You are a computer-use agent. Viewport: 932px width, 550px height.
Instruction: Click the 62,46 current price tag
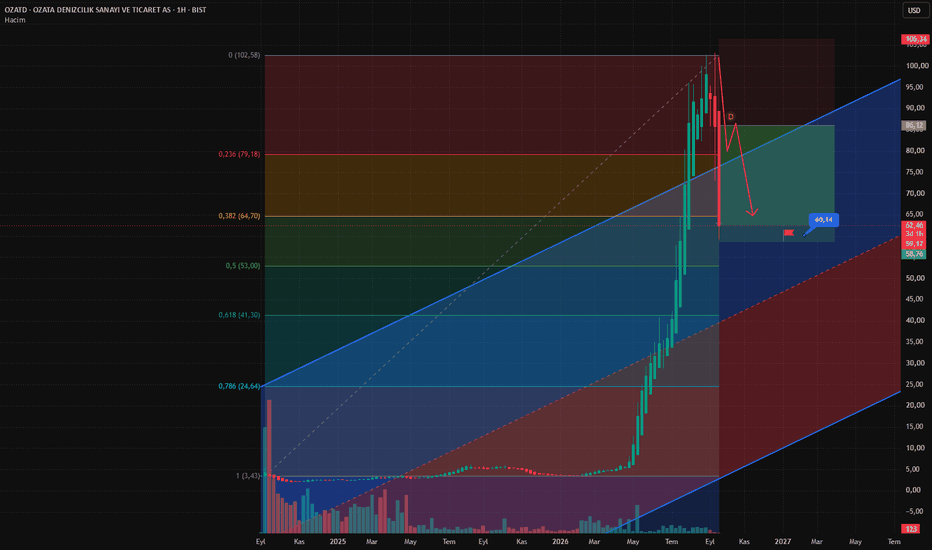(915, 225)
